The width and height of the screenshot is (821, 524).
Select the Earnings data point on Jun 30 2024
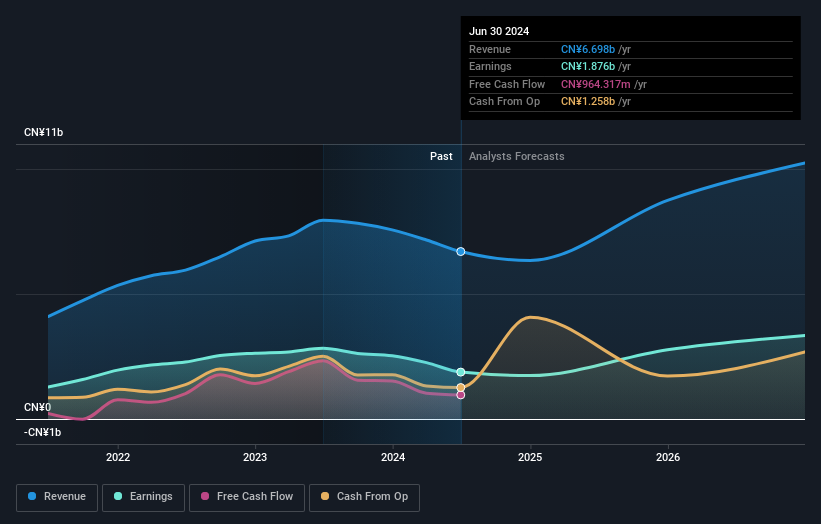tap(461, 372)
